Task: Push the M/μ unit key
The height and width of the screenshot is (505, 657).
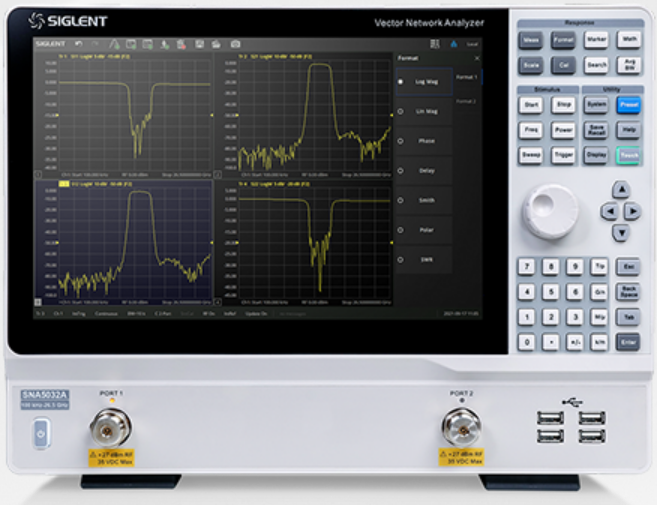Action: [x=600, y=317]
